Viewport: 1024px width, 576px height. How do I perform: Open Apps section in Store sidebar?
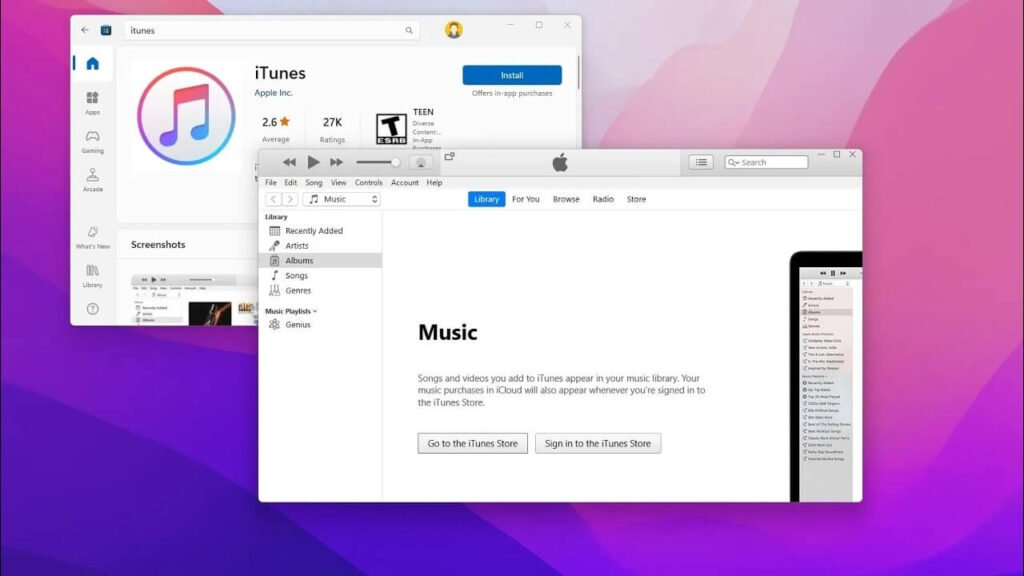(93, 103)
